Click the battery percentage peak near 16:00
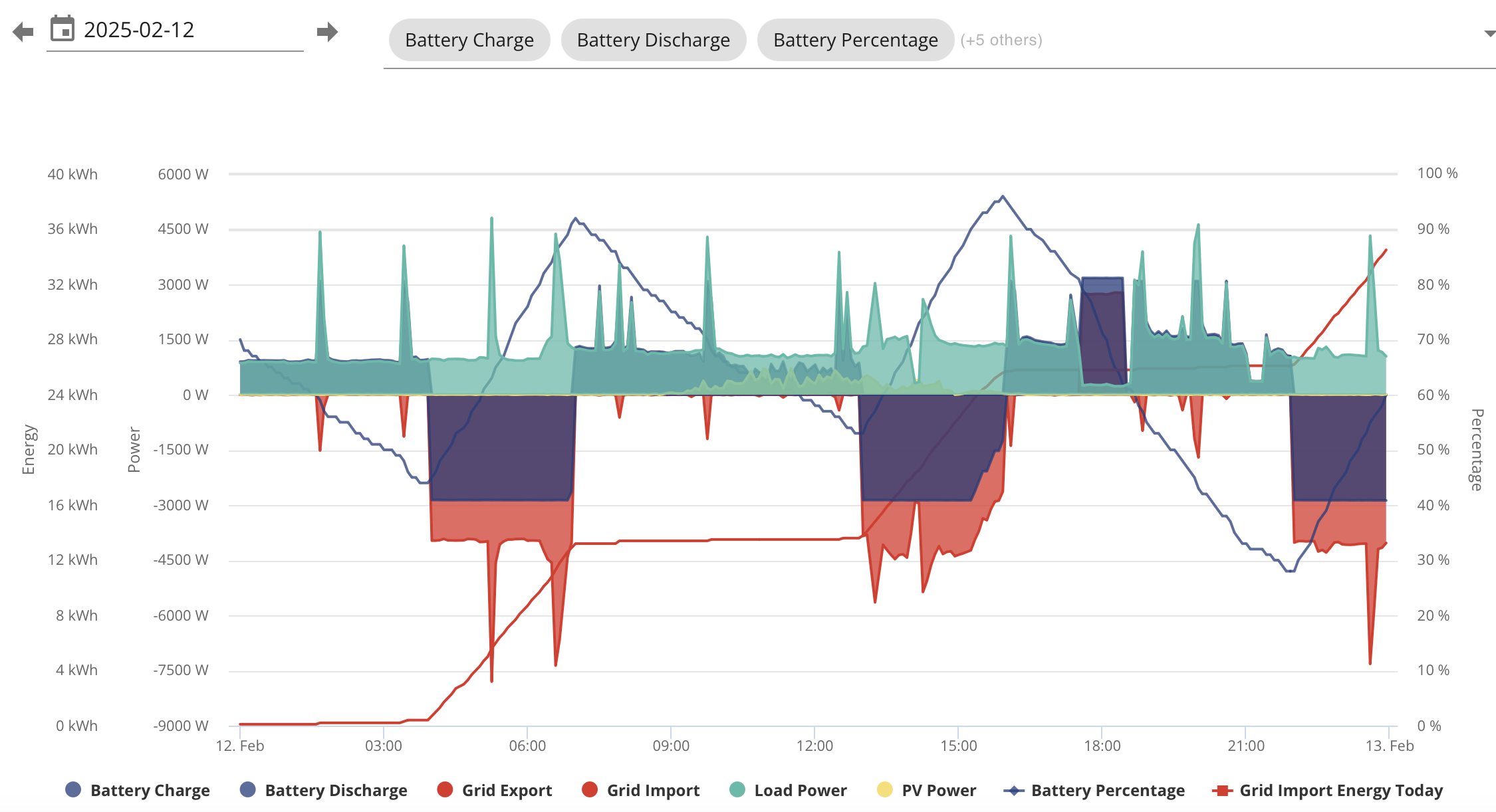The image size is (1496, 812). [x=1003, y=197]
